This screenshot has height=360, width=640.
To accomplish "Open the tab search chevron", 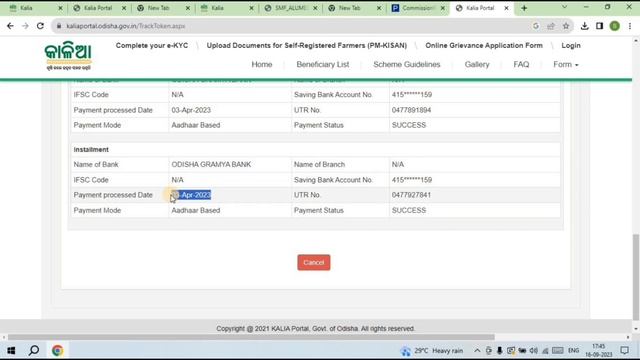I will pyautogui.click(x=564, y=7).
